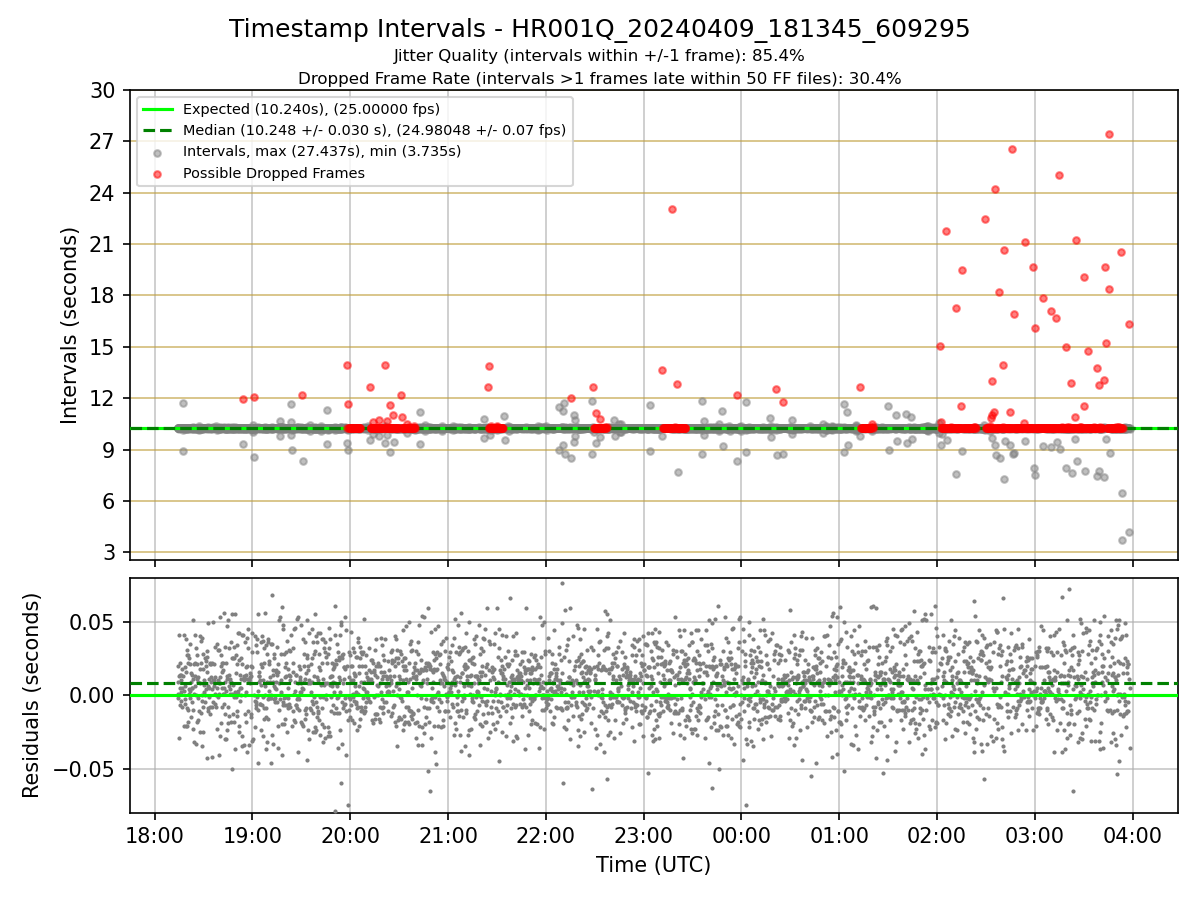
Task: Click the dashed green line sample in legend
Action: click(159, 130)
